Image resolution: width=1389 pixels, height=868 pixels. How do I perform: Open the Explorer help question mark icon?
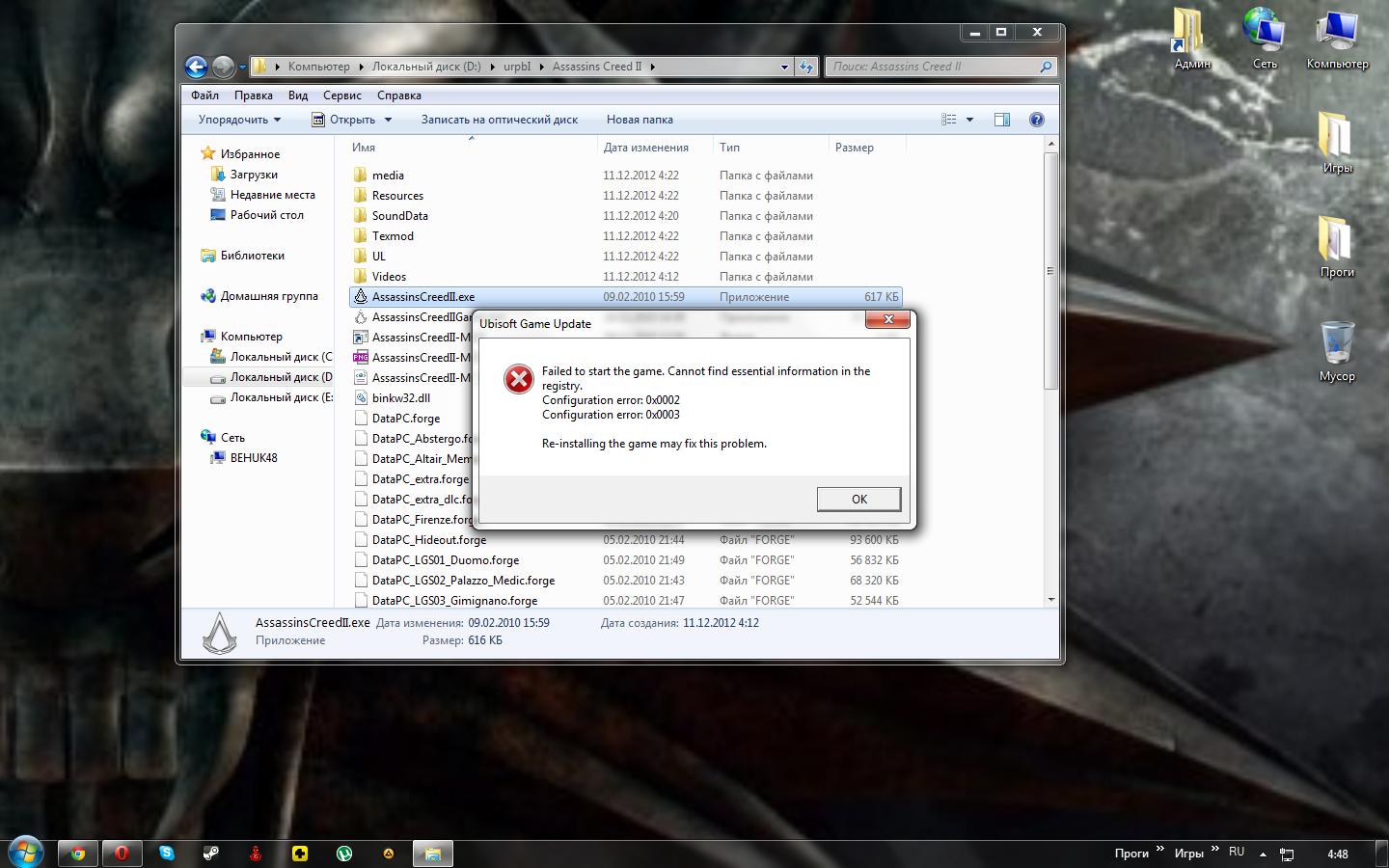tap(1036, 120)
